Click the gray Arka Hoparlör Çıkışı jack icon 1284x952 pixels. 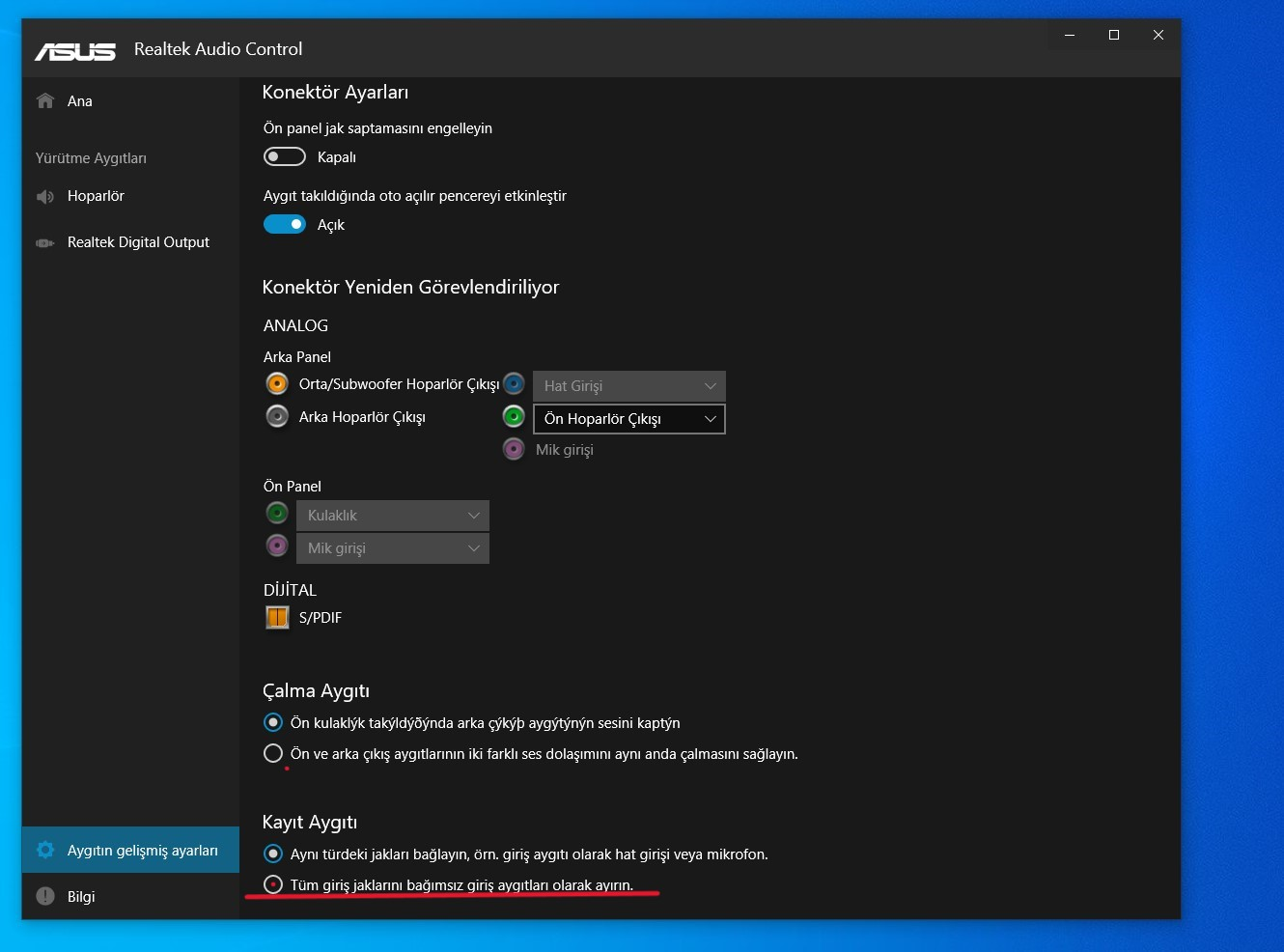[277, 416]
